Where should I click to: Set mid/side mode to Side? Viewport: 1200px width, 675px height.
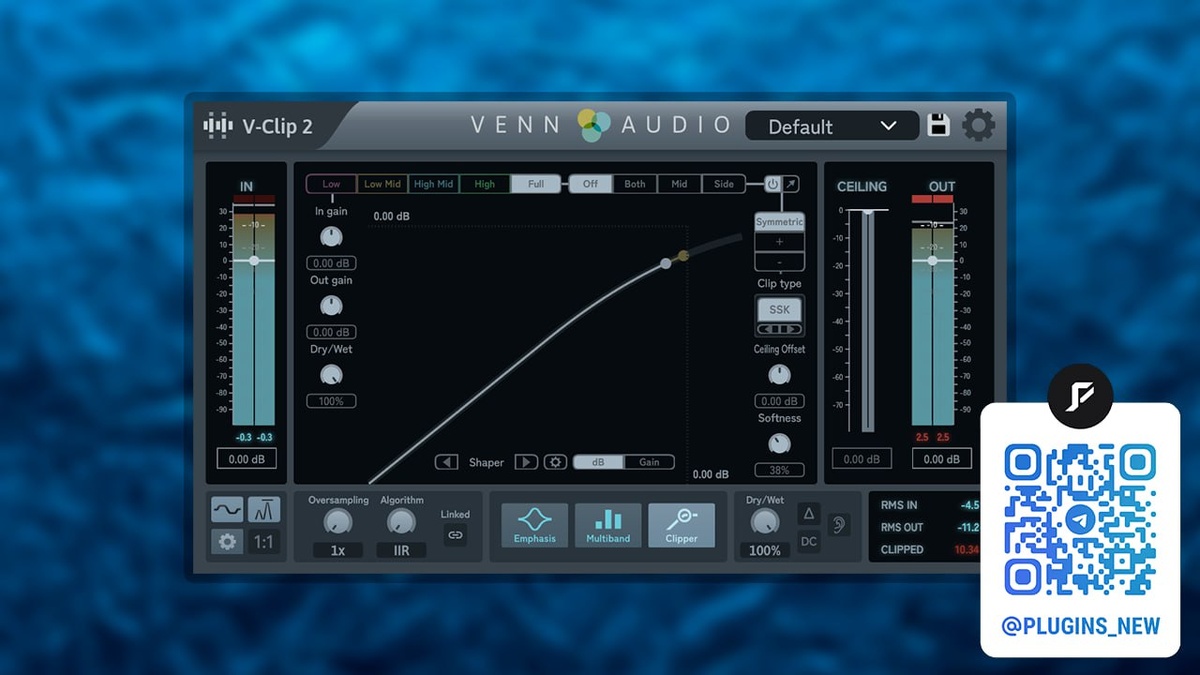click(724, 184)
